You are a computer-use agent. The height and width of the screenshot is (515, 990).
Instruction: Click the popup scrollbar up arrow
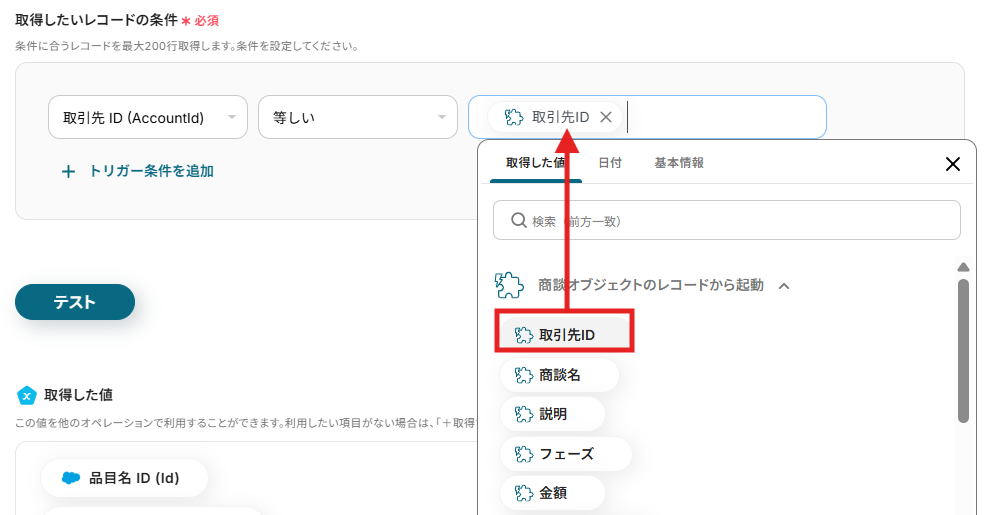[963, 267]
